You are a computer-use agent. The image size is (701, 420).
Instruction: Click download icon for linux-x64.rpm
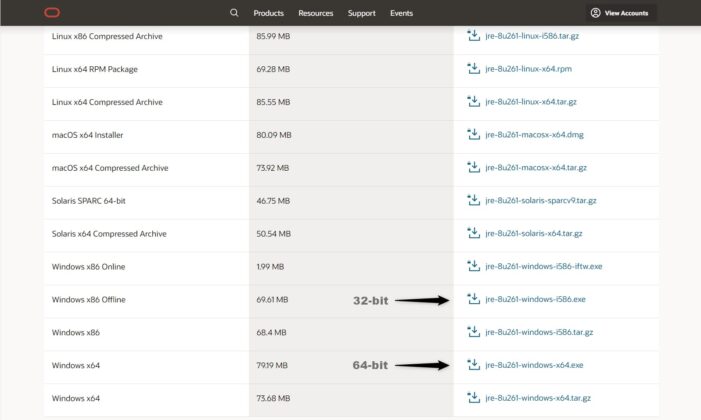pyautogui.click(x=473, y=69)
